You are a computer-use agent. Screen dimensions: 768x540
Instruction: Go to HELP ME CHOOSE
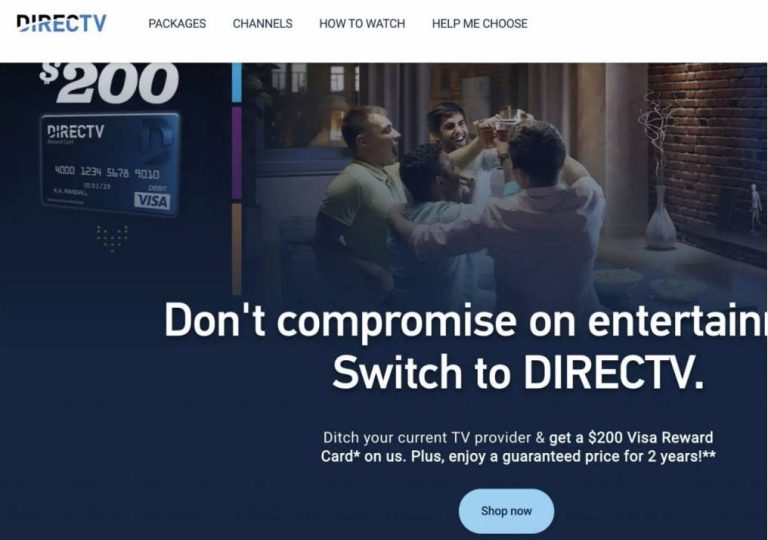point(480,24)
